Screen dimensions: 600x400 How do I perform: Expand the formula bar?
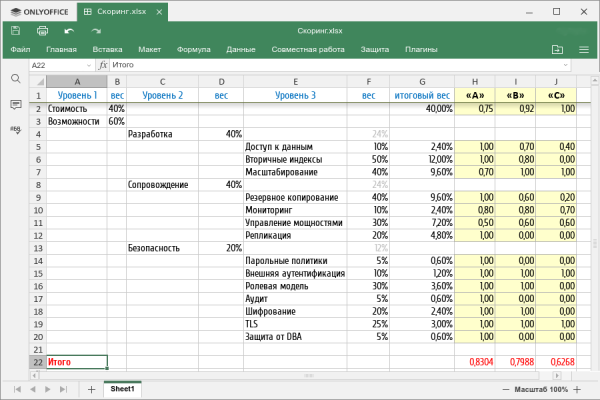(x=565, y=65)
